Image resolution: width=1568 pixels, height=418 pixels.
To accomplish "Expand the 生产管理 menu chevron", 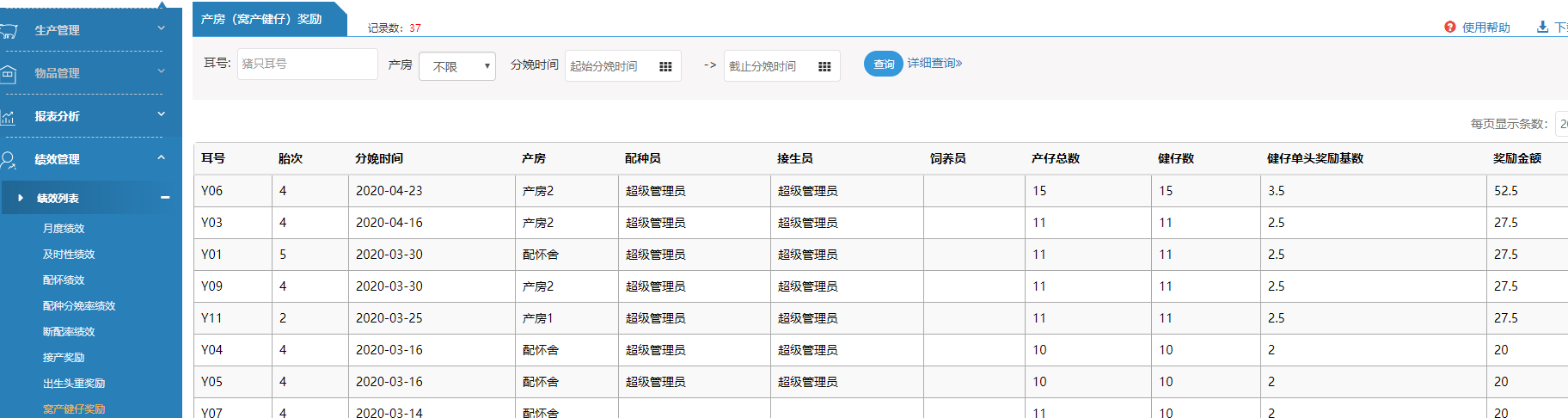I will click(x=161, y=28).
